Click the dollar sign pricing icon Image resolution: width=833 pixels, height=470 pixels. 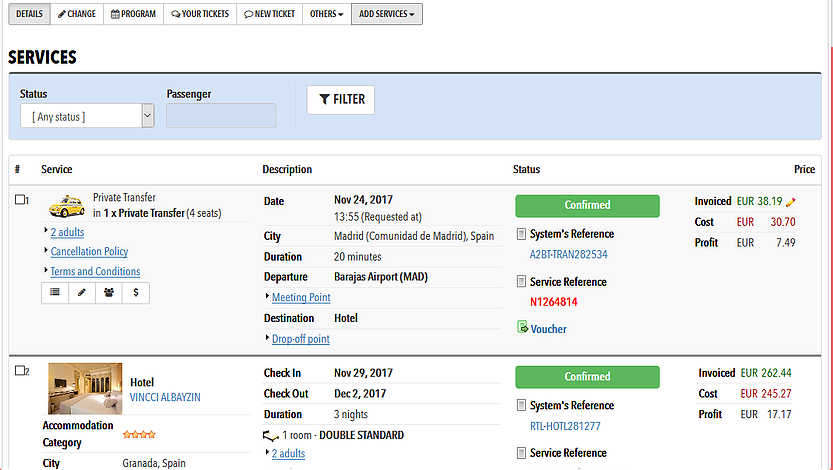pyautogui.click(x=136, y=293)
